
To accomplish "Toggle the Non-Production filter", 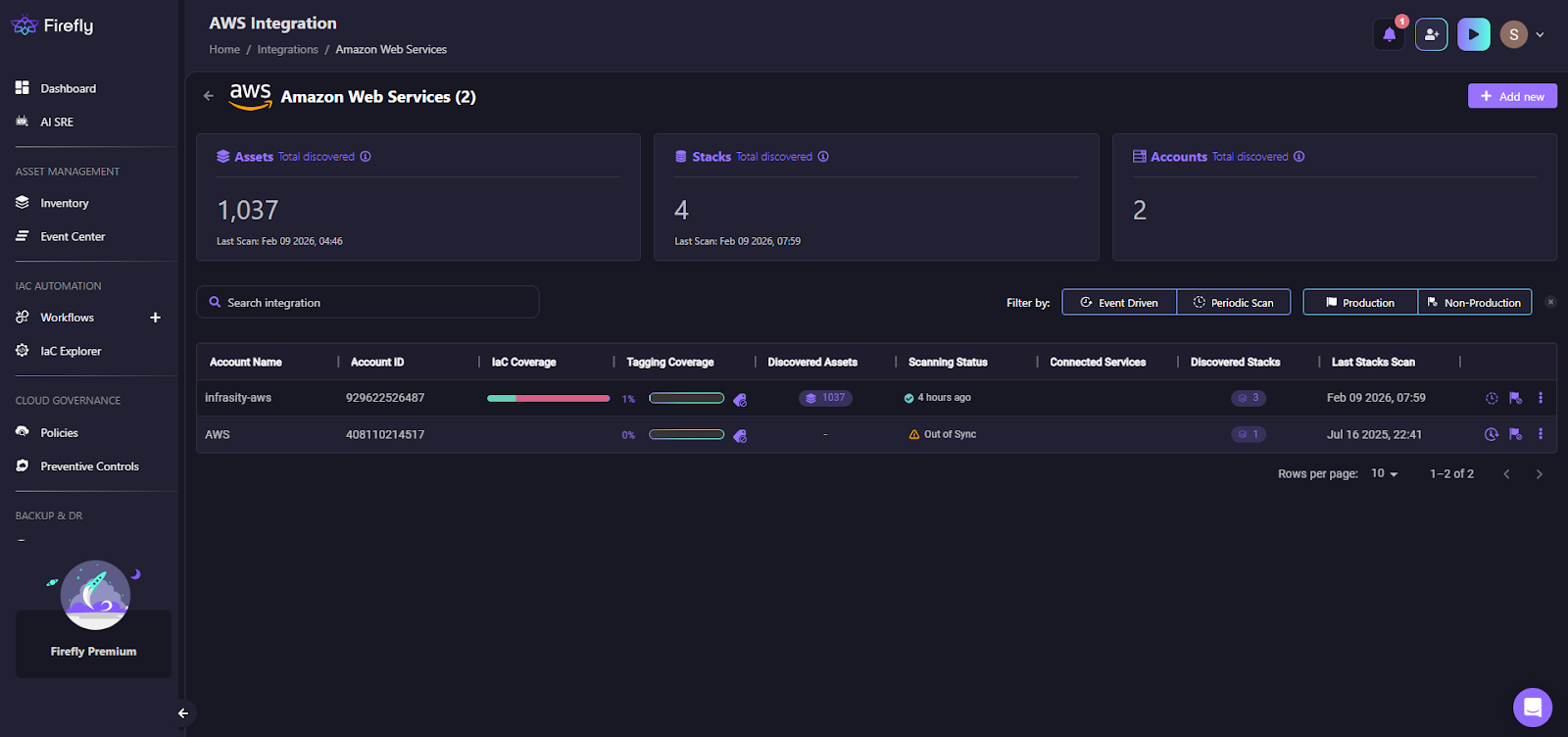I will 1474,303.
